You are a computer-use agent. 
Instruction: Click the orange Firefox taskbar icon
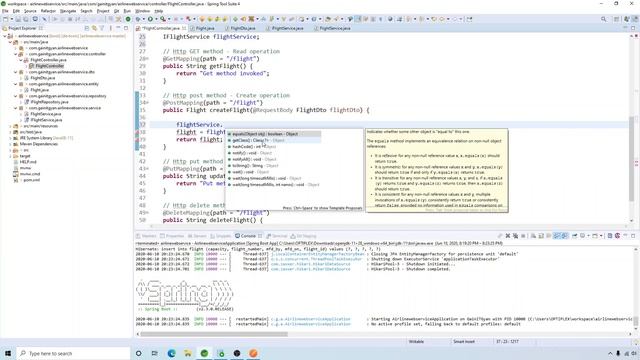pyautogui.click(x=253, y=353)
